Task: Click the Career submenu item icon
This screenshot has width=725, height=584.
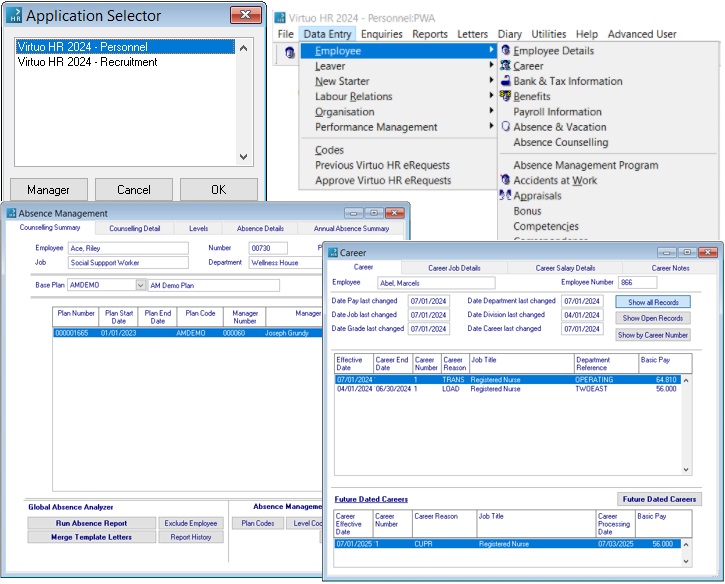Action: (x=505, y=66)
